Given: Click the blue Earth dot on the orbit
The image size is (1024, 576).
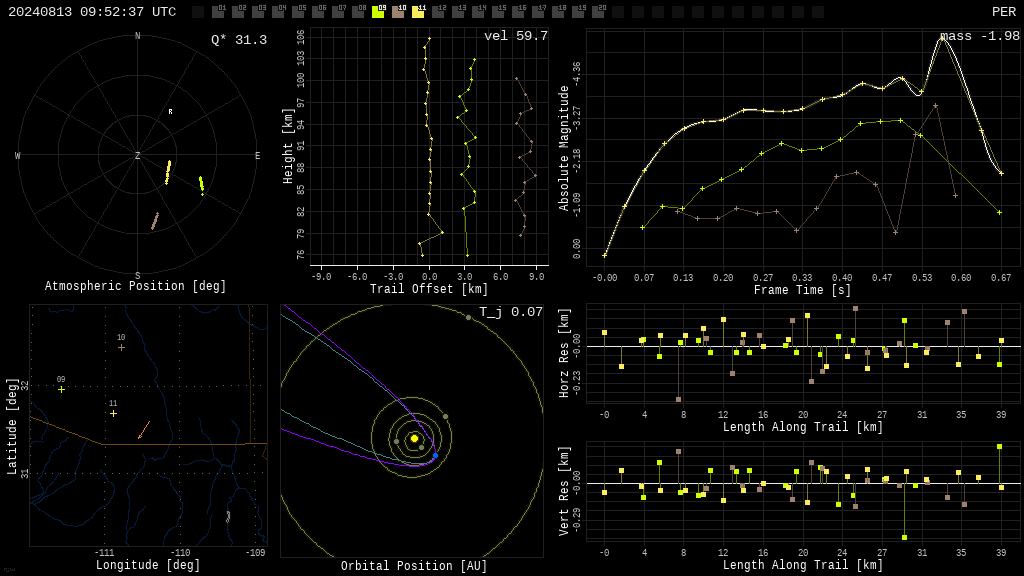Looking at the screenshot, I should pyautogui.click(x=436, y=455).
